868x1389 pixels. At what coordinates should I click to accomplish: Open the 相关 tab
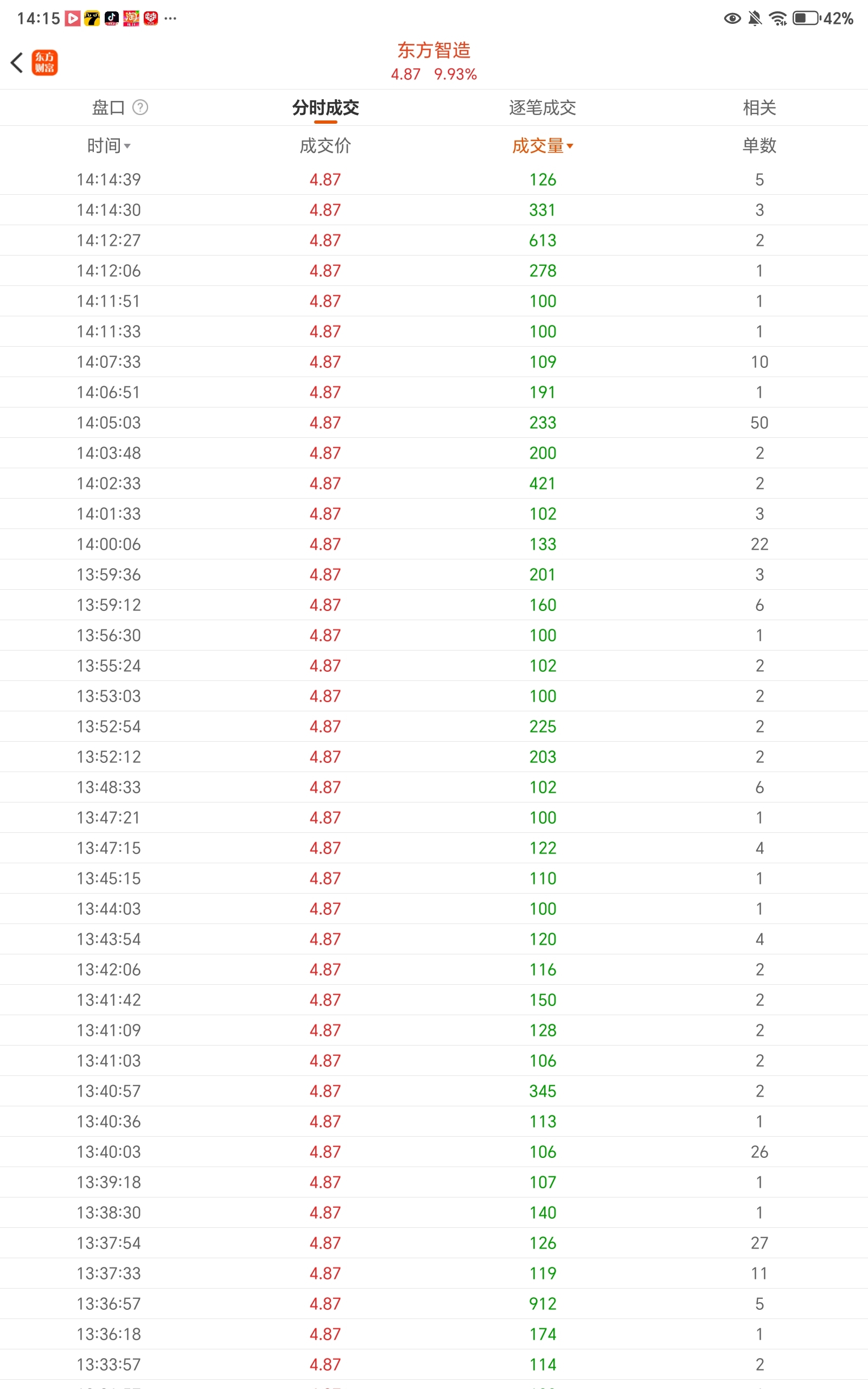click(x=759, y=107)
